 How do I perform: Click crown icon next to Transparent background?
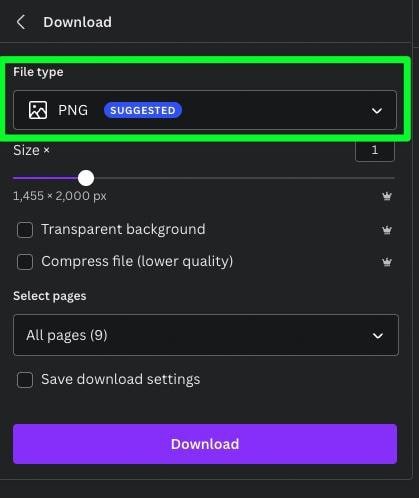[x=387, y=230]
